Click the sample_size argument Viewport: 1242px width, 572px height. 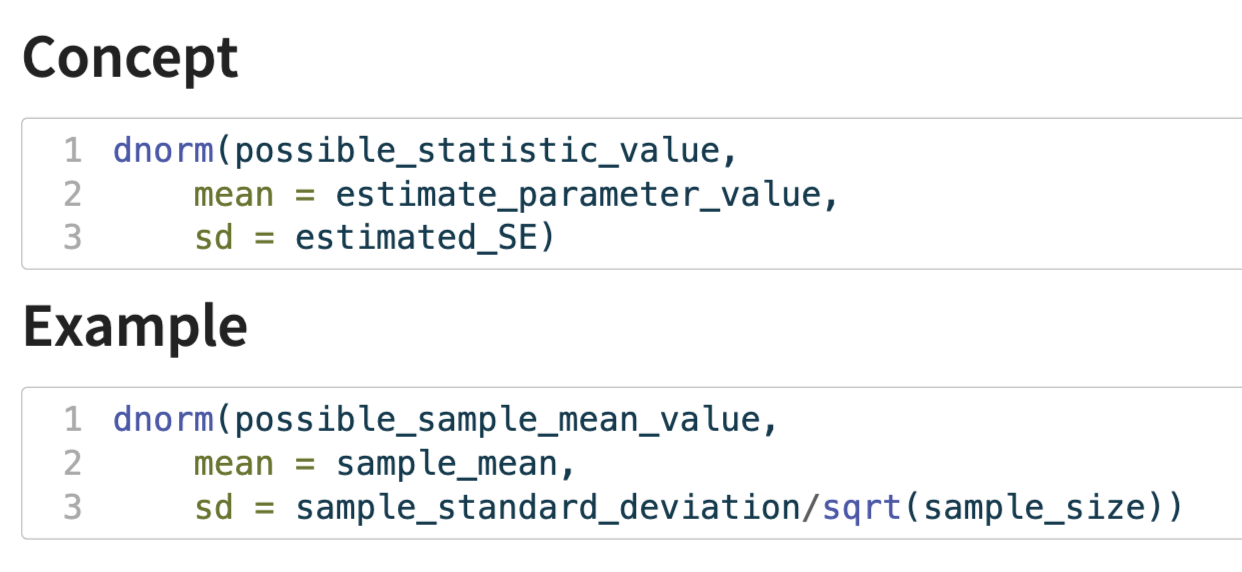[x=1032, y=507]
